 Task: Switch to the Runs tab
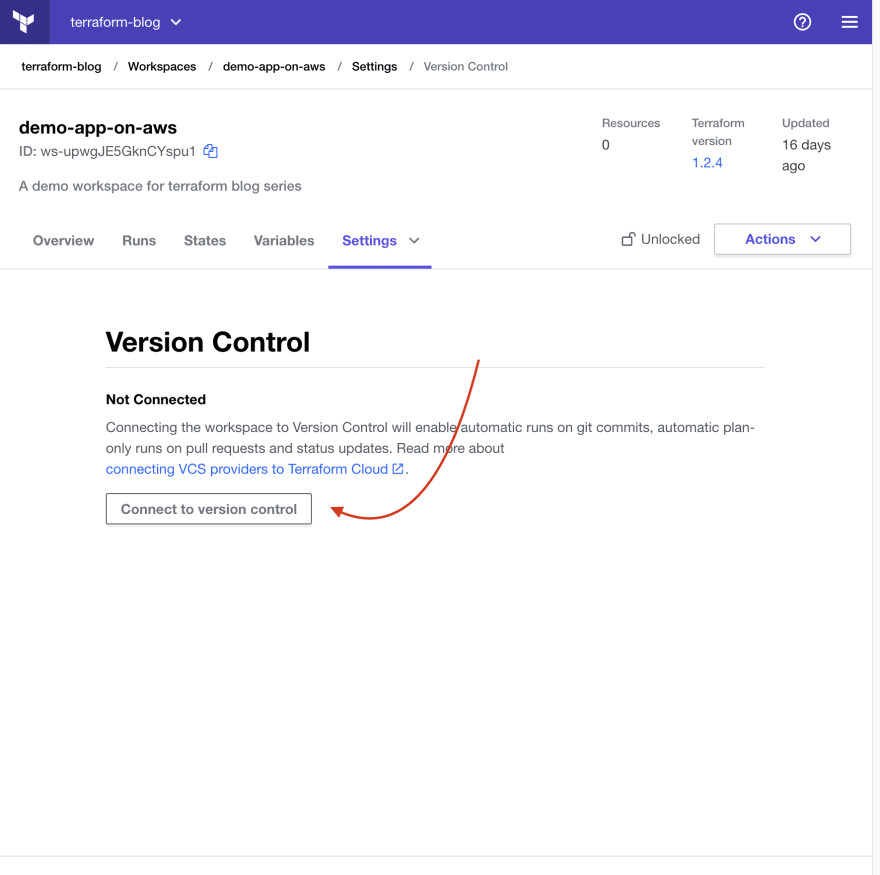(x=139, y=240)
